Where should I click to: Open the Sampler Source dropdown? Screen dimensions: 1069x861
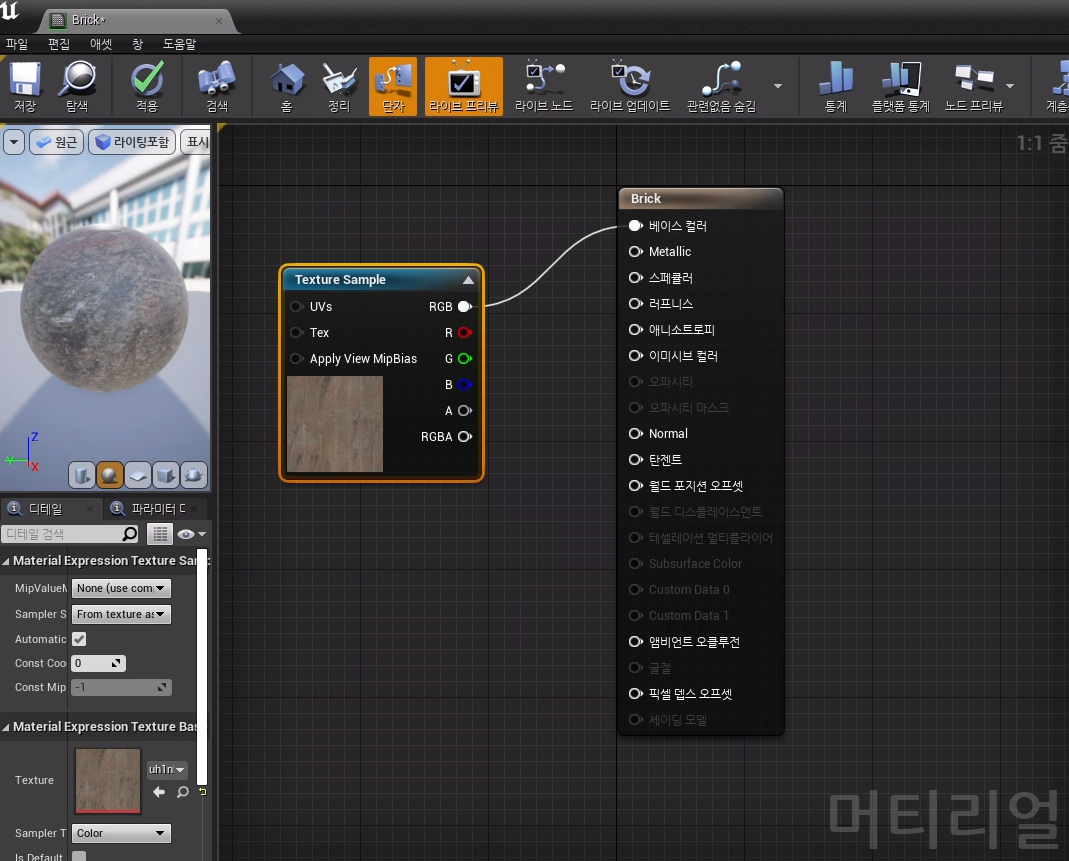point(121,614)
